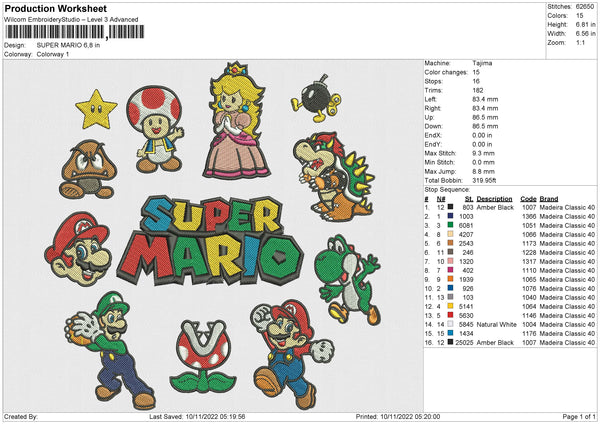Click the Zoom value '1:1'
The image size is (600, 424).
pyautogui.click(x=580, y=42)
